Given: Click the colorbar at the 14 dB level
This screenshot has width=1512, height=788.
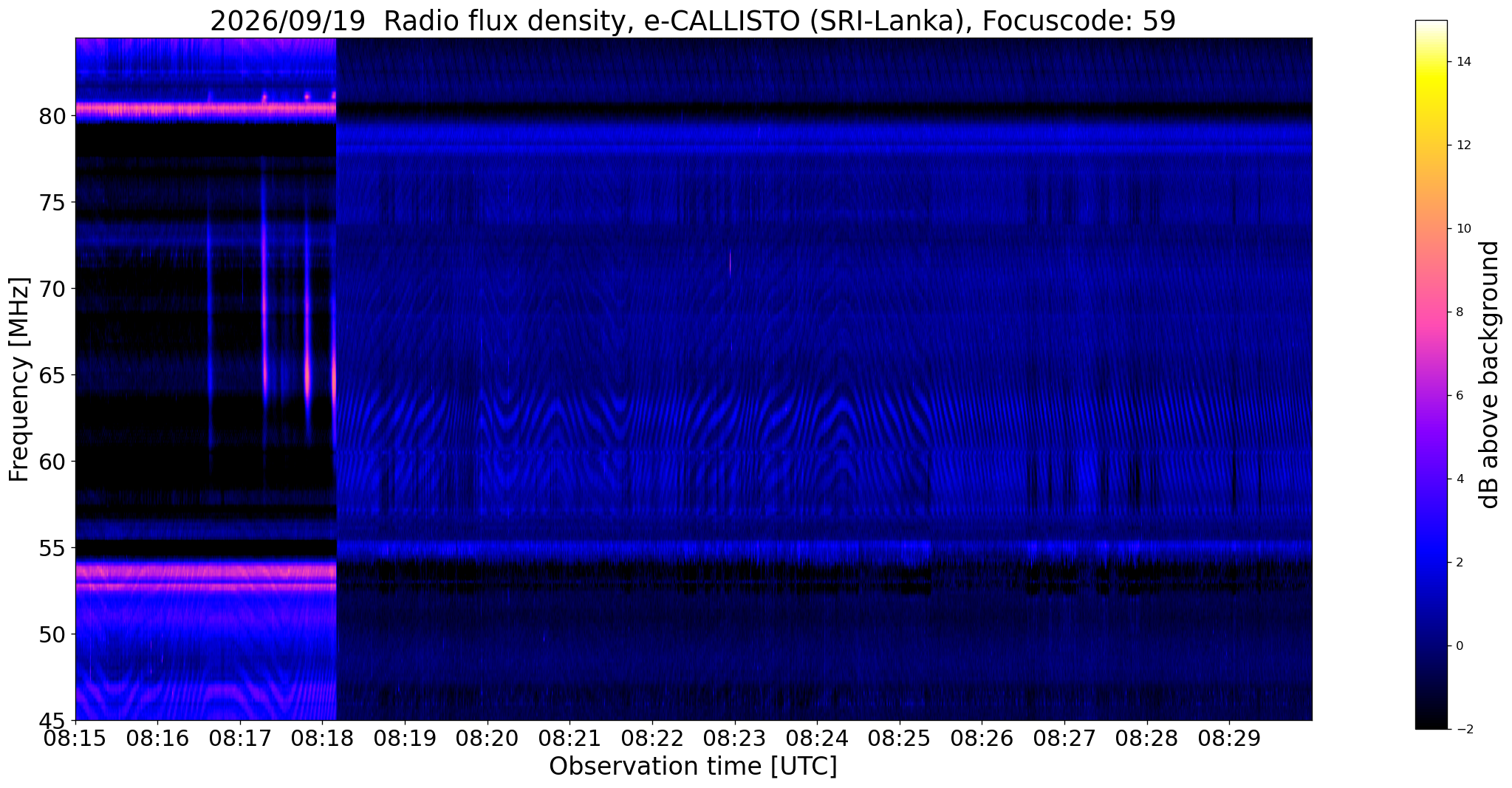Looking at the screenshot, I should pos(1431,62).
